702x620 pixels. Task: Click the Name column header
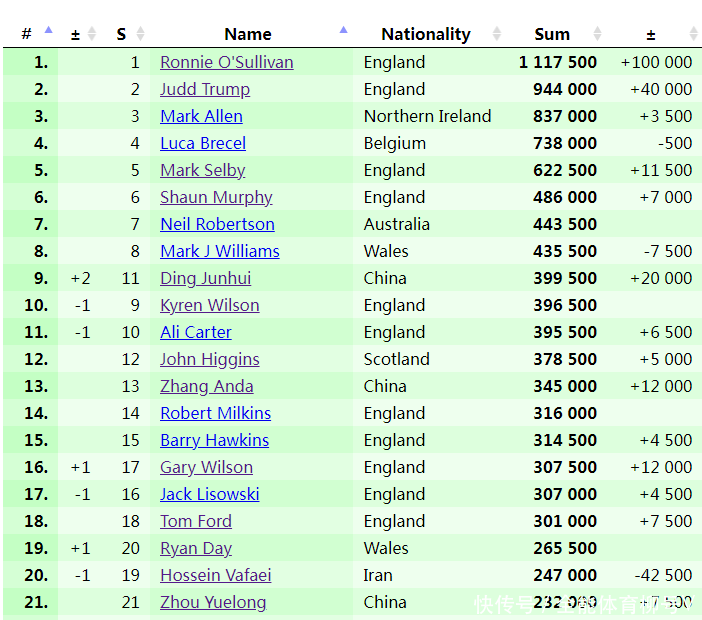248,34
